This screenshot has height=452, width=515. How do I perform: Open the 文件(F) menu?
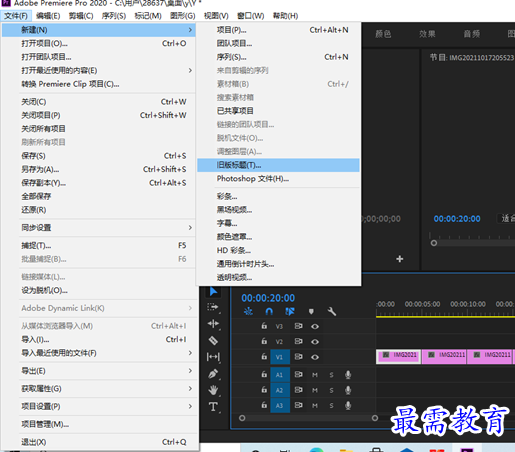pos(16,16)
